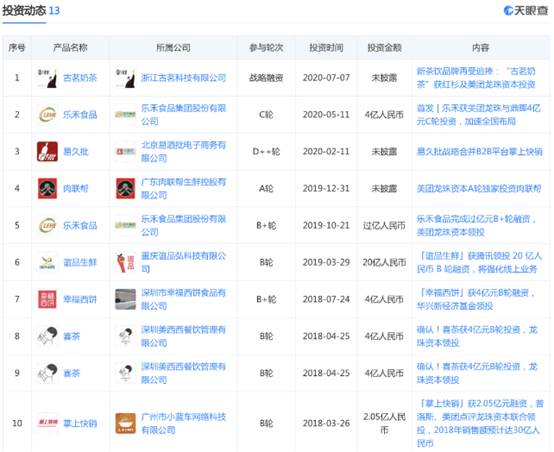The width and height of the screenshot is (554, 452).
Task: Open 乐禾食品 product link in row 5
Action: point(80,225)
